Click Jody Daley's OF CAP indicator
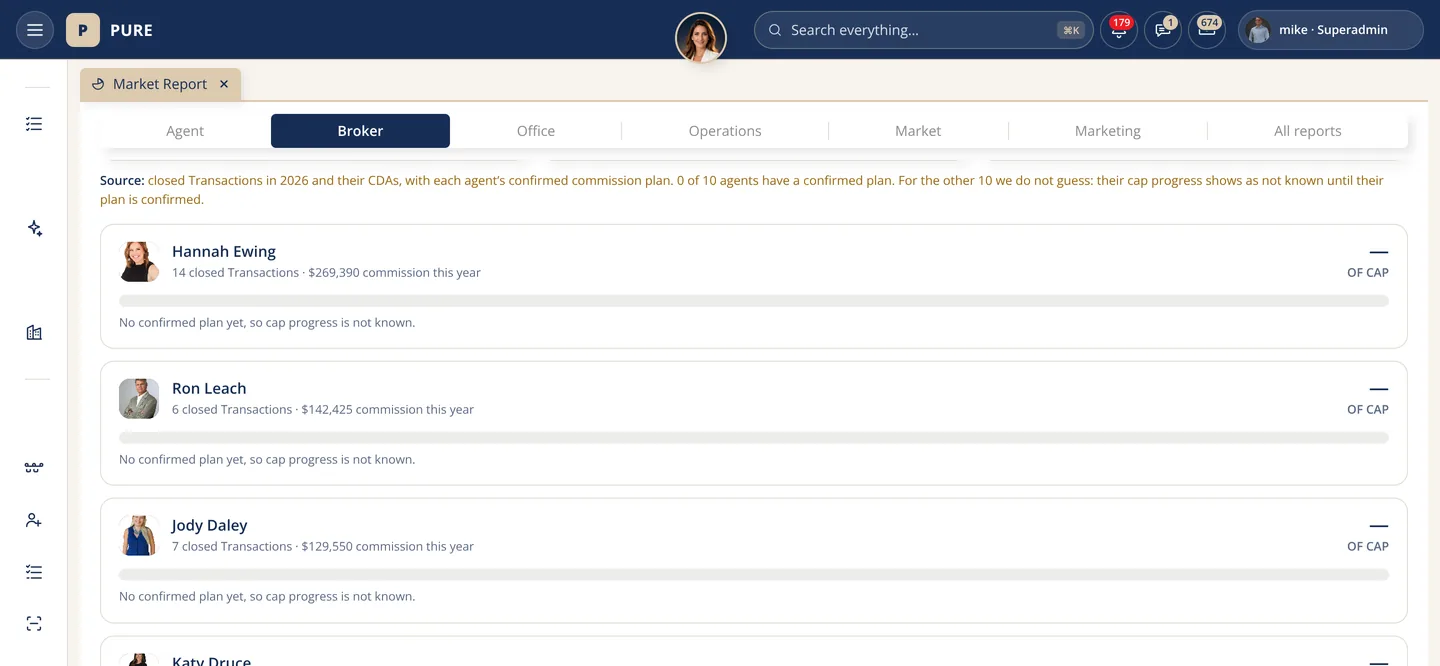 pyautogui.click(x=1368, y=537)
